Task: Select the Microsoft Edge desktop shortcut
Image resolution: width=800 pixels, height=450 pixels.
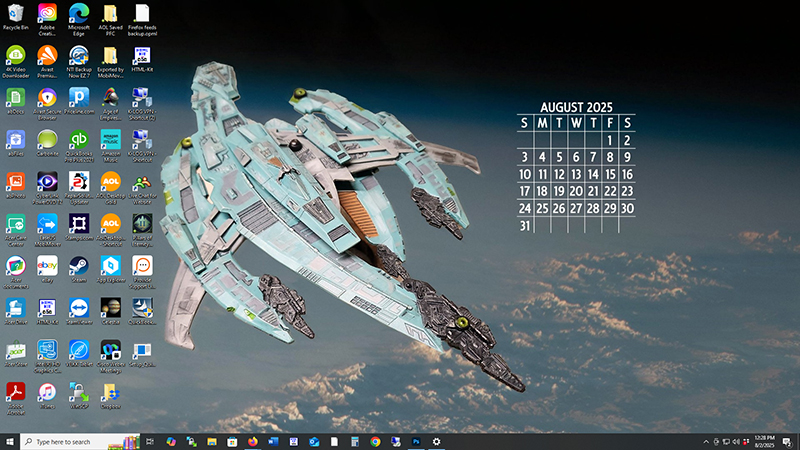Action: pyautogui.click(x=79, y=19)
